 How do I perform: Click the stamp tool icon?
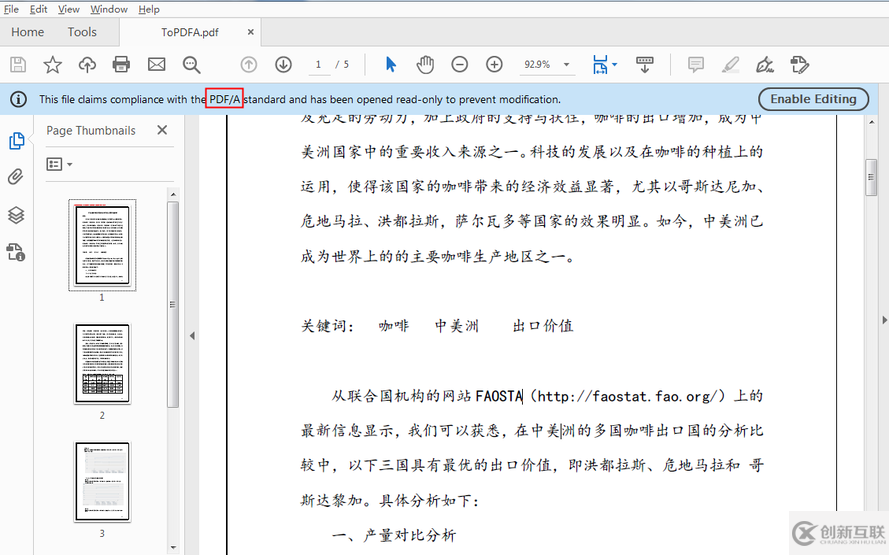point(799,65)
